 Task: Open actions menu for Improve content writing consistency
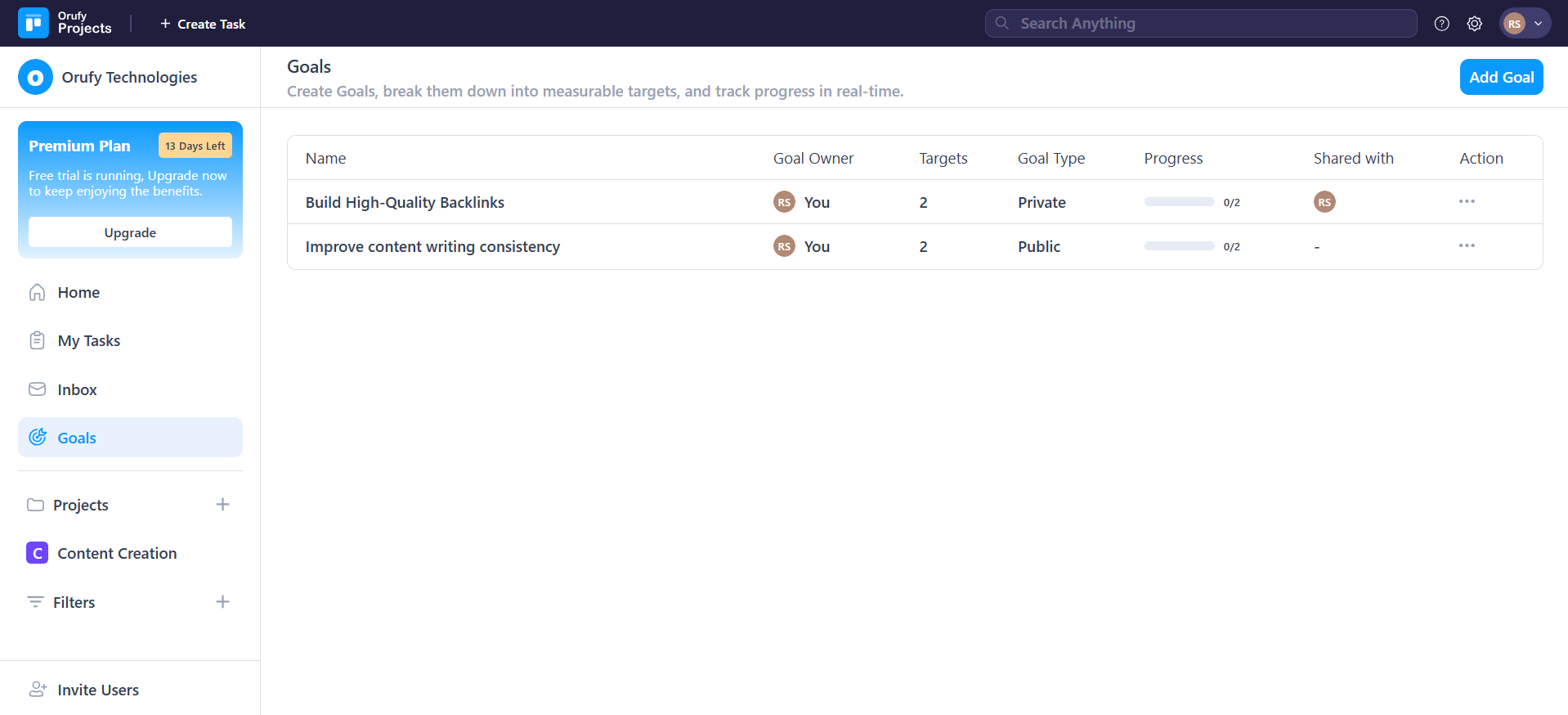pyautogui.click(x=1467, y=245)
